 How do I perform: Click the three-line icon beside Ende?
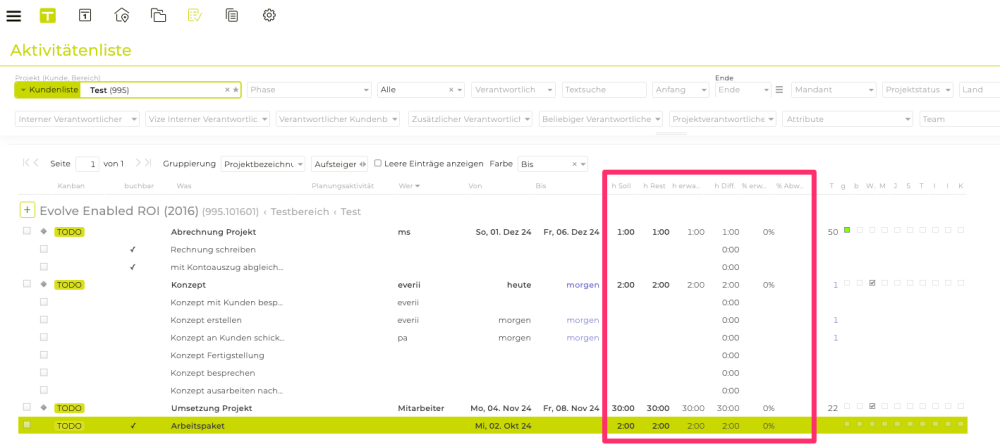(779, 90)
